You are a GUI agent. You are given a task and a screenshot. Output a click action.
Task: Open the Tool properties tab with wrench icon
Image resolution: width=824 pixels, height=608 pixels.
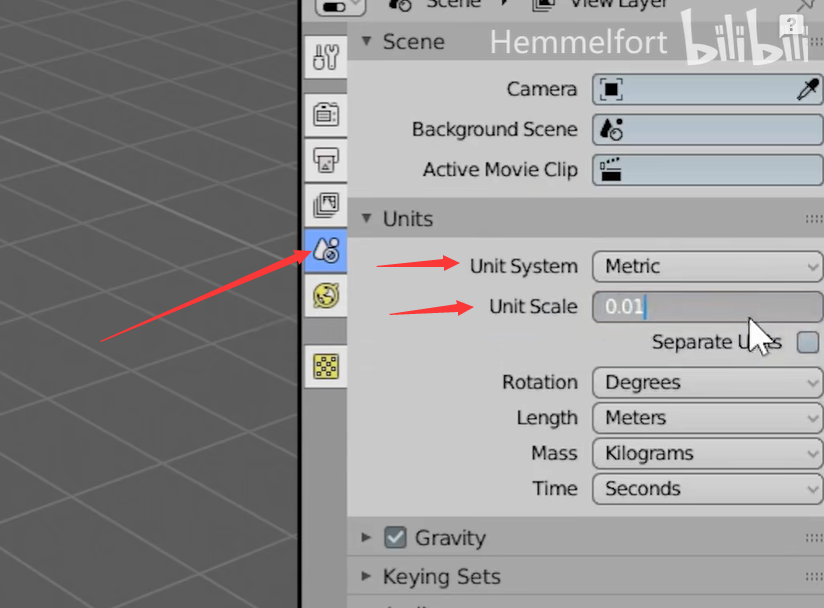click(x=326, y=57)
